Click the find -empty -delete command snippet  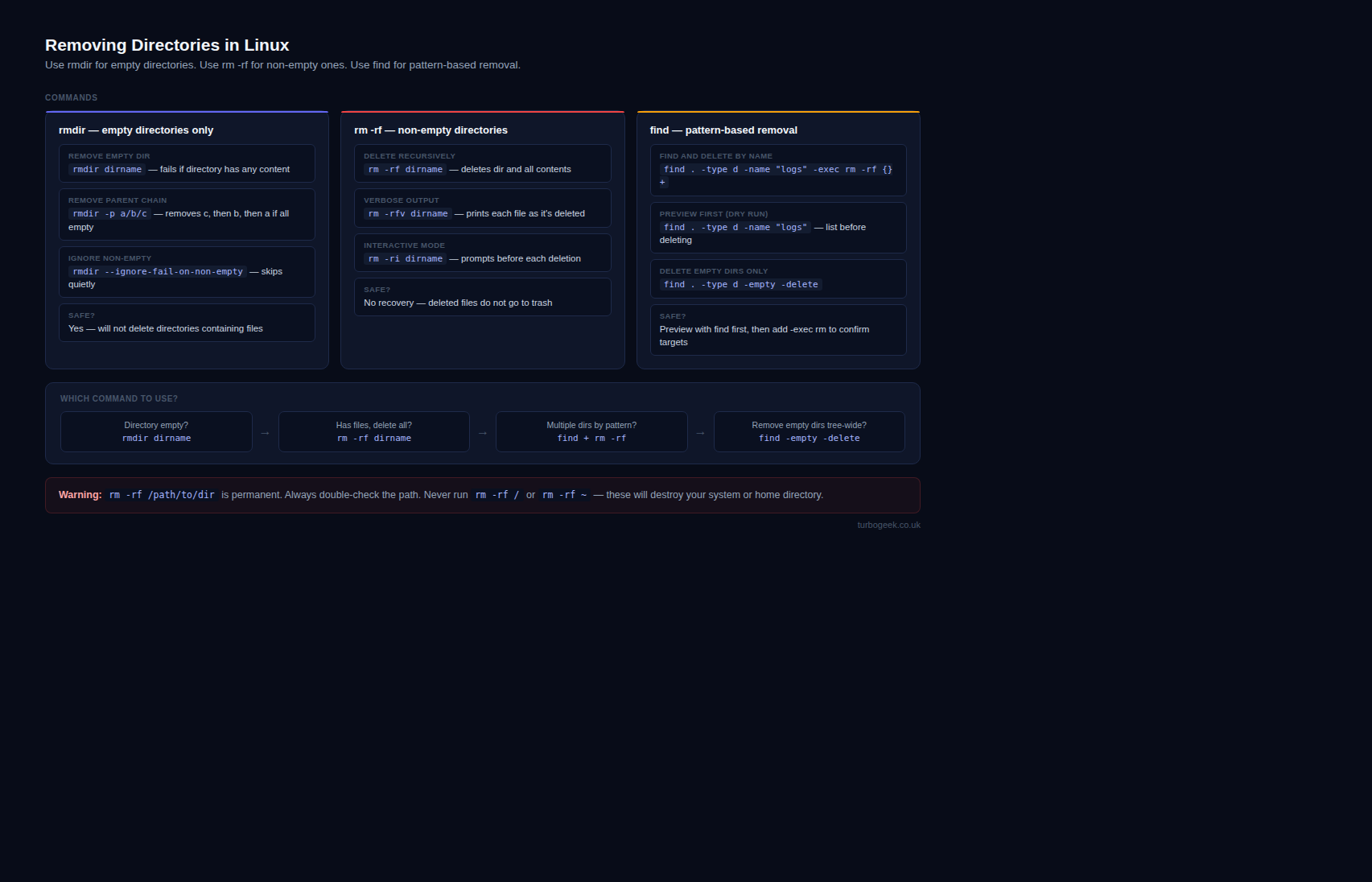click(740, 285)
